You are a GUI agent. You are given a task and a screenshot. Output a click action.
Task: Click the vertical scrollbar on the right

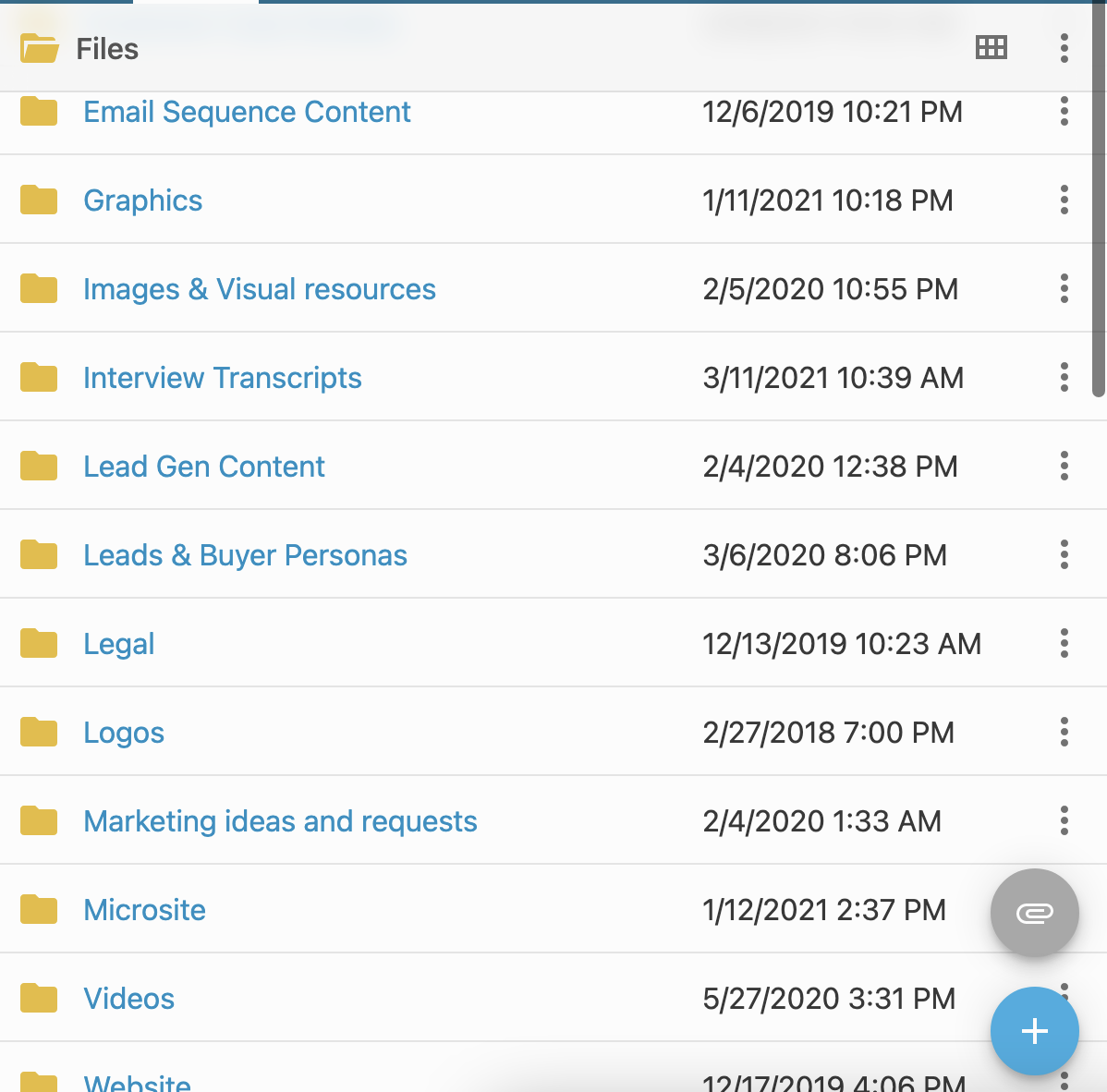tap(1099, 231)
